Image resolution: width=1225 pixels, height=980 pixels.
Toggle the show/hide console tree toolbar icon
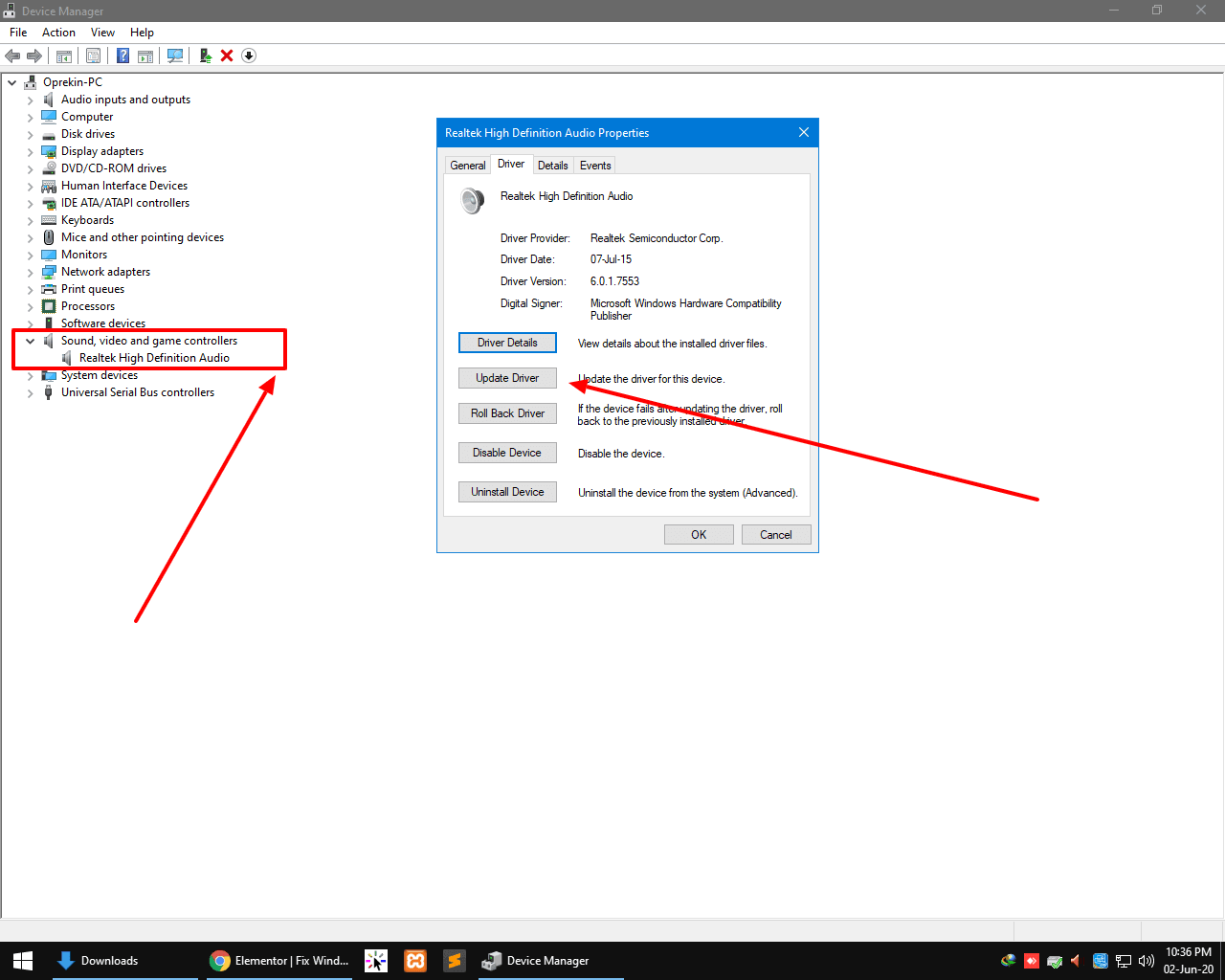point(64,56)
